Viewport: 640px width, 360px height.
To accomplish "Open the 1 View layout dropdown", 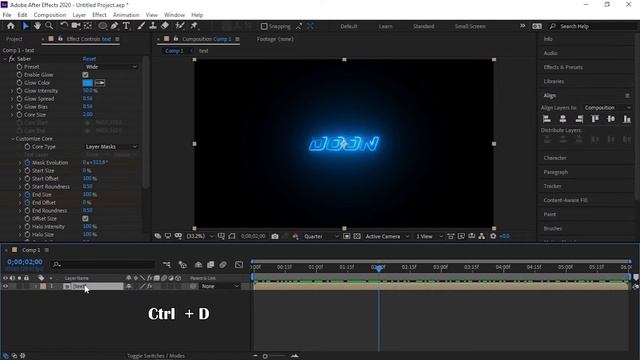I will point(429,236).
